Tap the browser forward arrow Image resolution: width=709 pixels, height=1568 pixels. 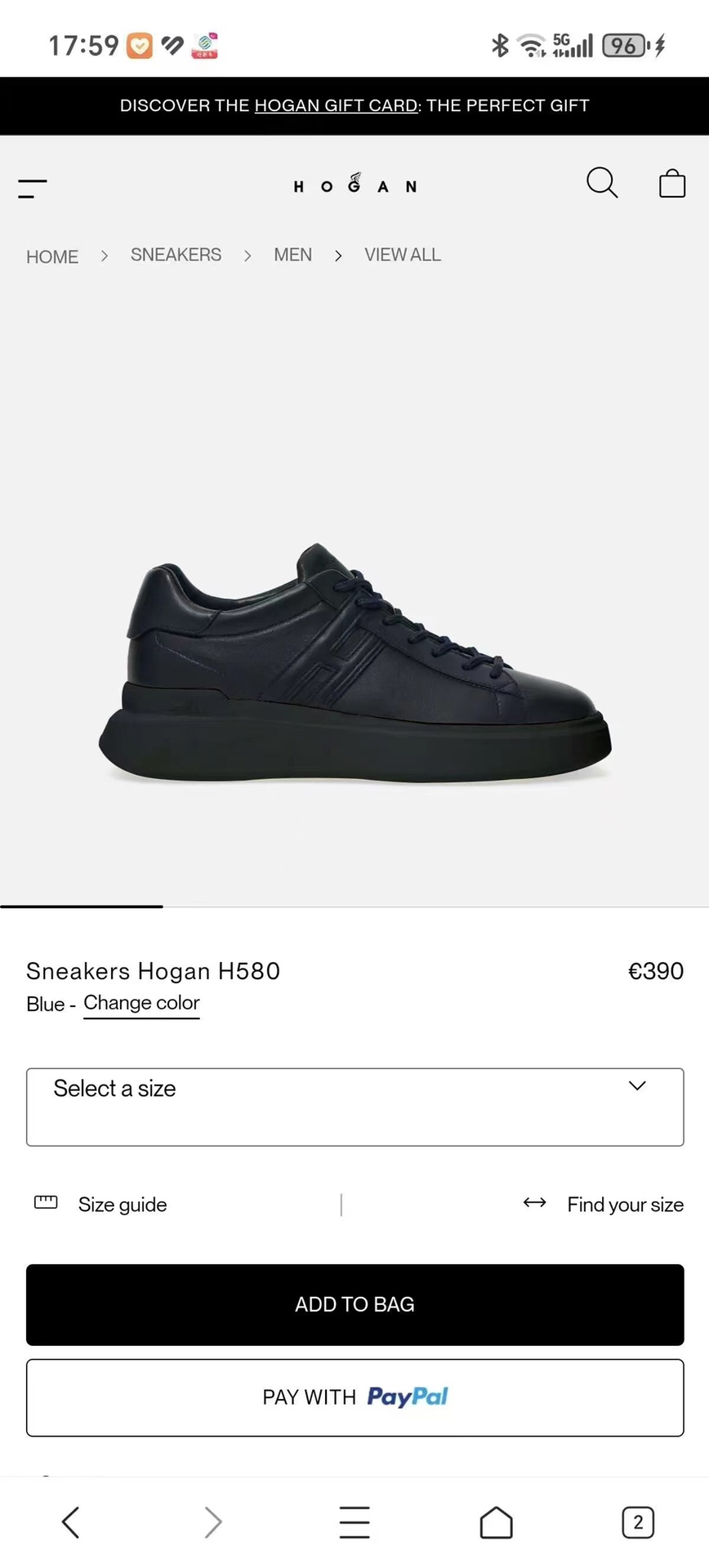pyautogui.click(x=212, y=1522)
